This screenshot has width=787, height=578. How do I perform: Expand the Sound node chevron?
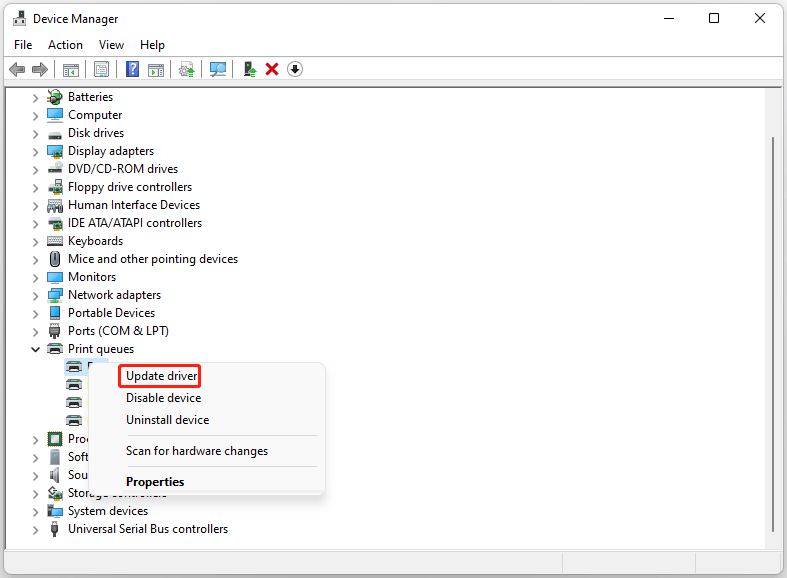pos(35,476)
